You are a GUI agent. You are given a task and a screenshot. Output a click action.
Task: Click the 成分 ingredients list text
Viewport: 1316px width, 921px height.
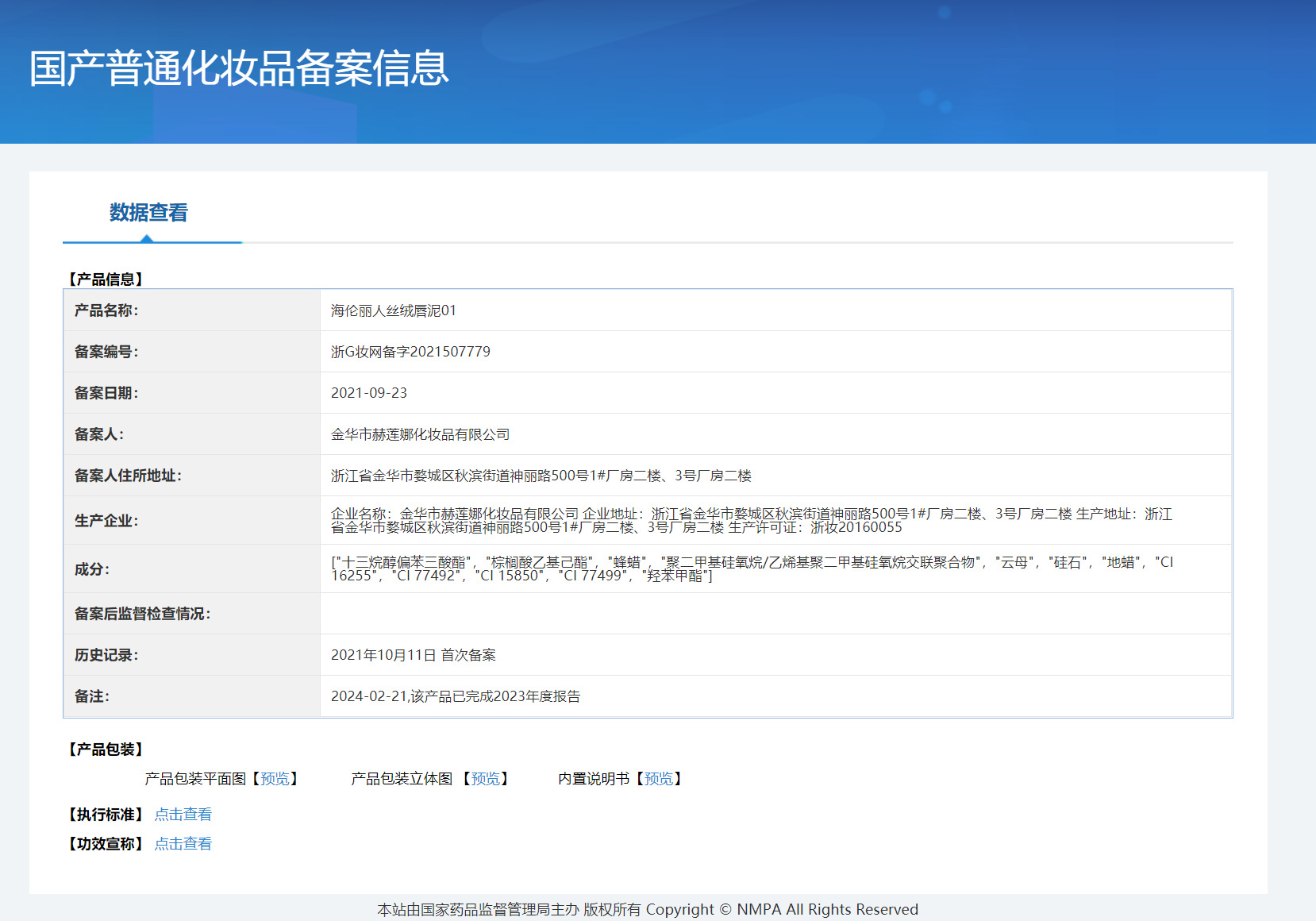pyautogui.click(x=752, y=569)
